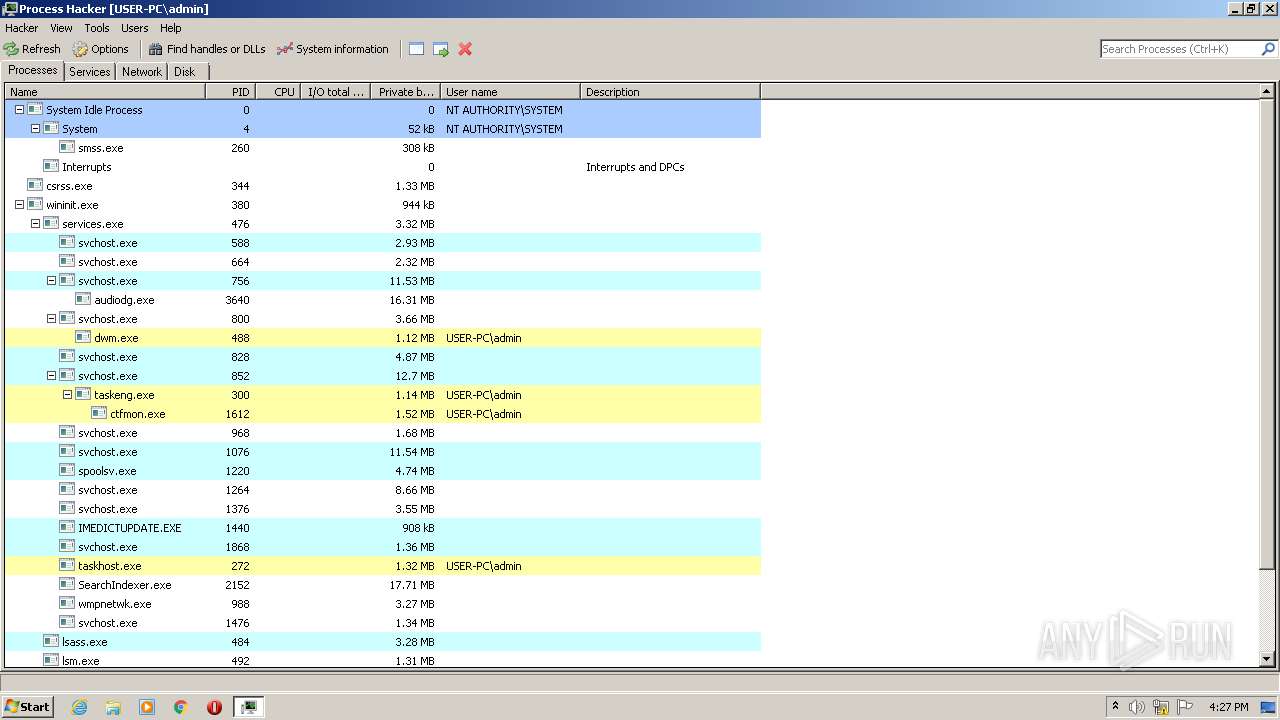The width and height of the screenshot is (1280, 720).
Task: Click the SearchIndexer.exe process icon
Action: [x=67, y=584]
